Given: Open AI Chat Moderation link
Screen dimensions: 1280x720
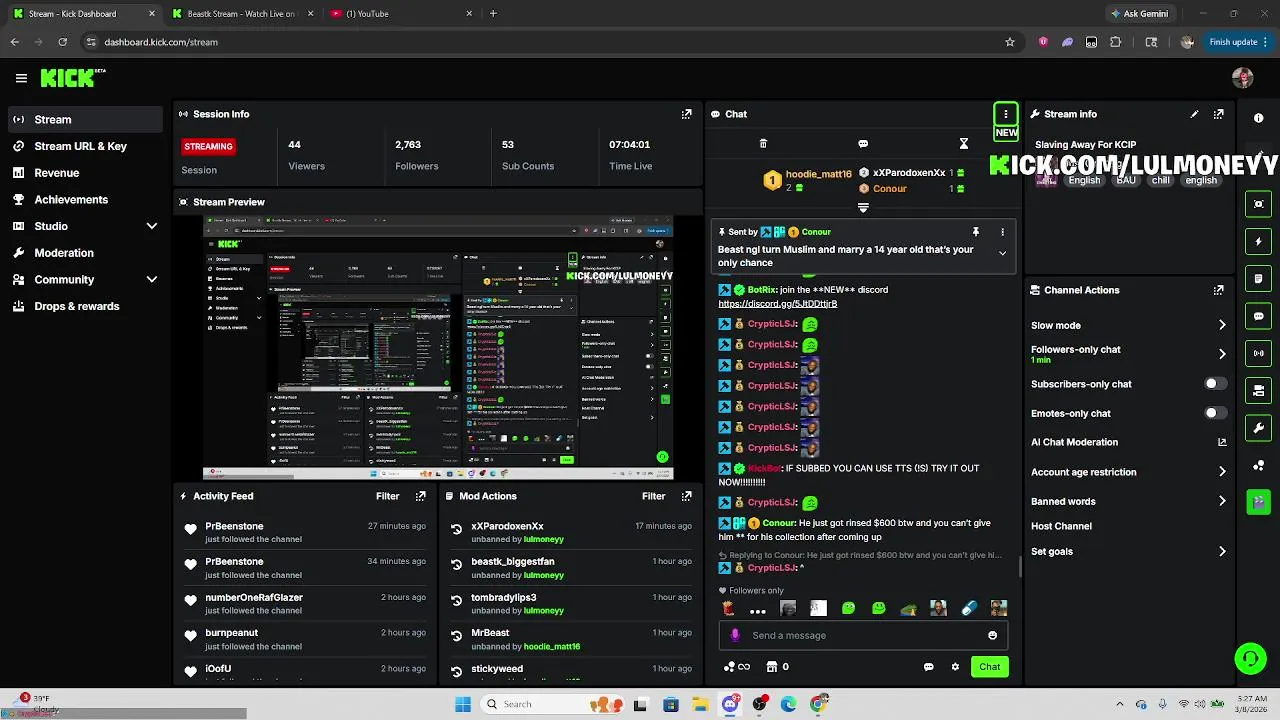Looking at the screenshot, I should (x=1128, y=442).
